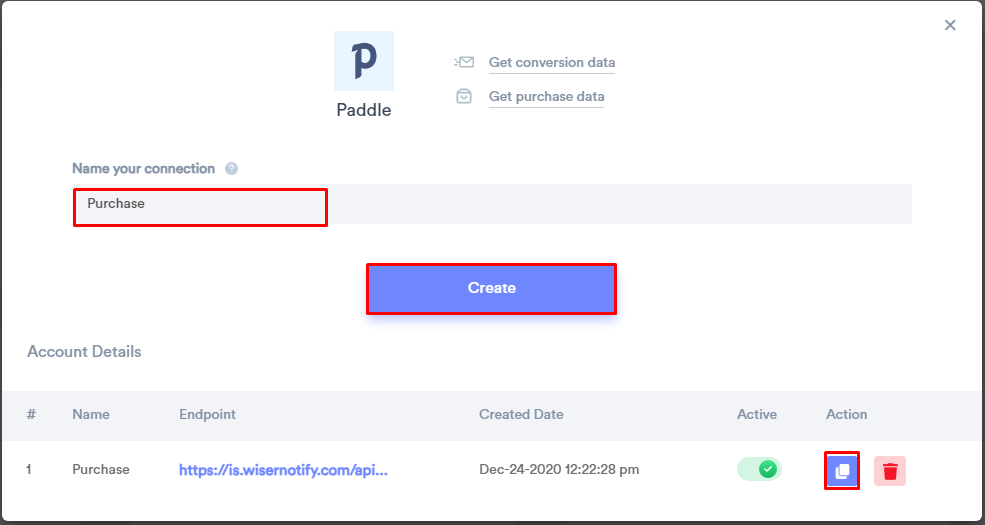Open the Get conversion data link

point(552,62)
